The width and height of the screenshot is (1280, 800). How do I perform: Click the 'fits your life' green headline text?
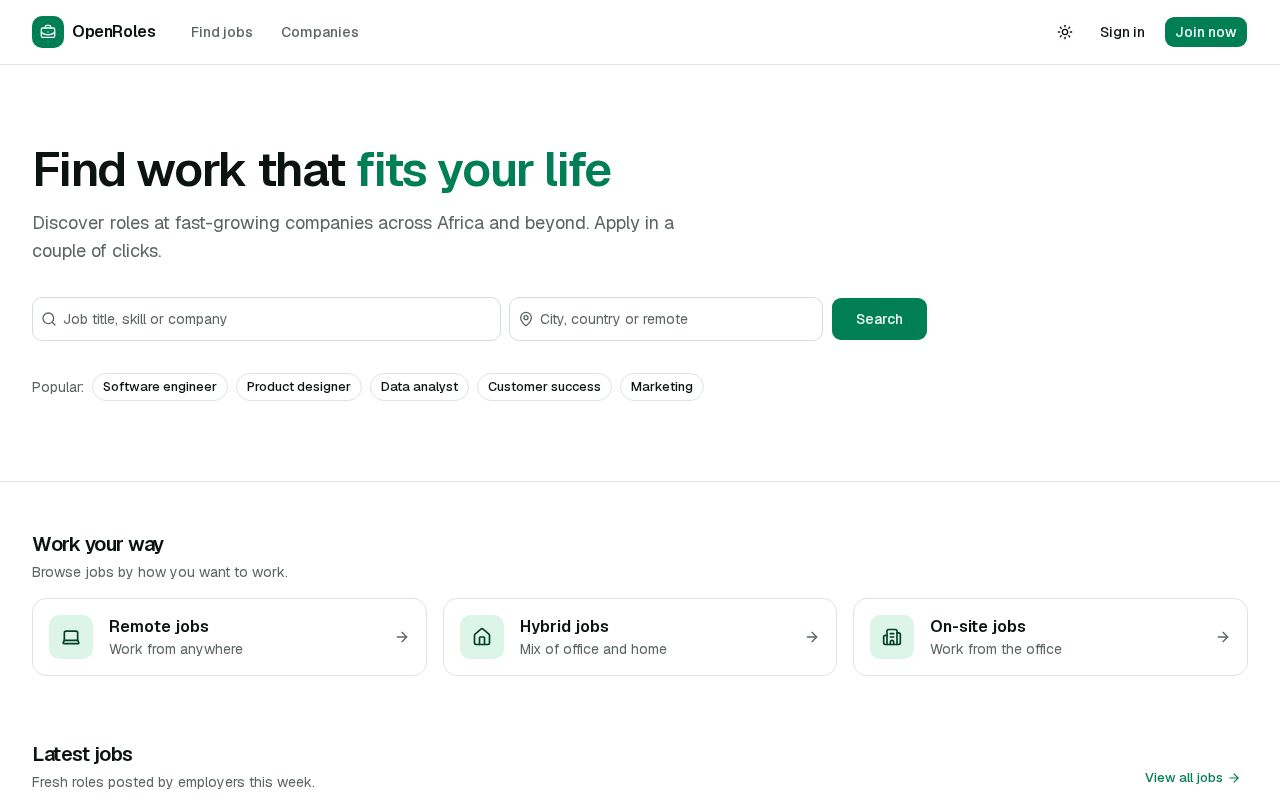coord(484,169)
